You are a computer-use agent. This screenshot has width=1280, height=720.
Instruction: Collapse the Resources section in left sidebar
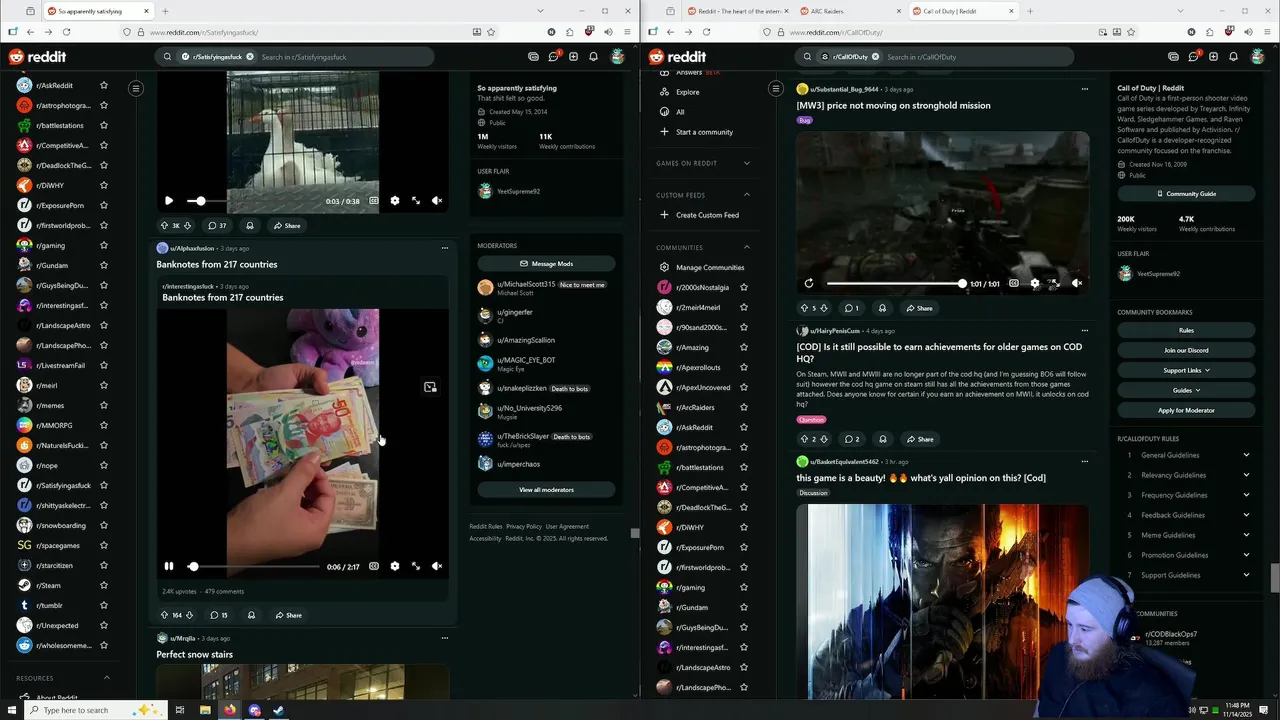coord(107,678)
